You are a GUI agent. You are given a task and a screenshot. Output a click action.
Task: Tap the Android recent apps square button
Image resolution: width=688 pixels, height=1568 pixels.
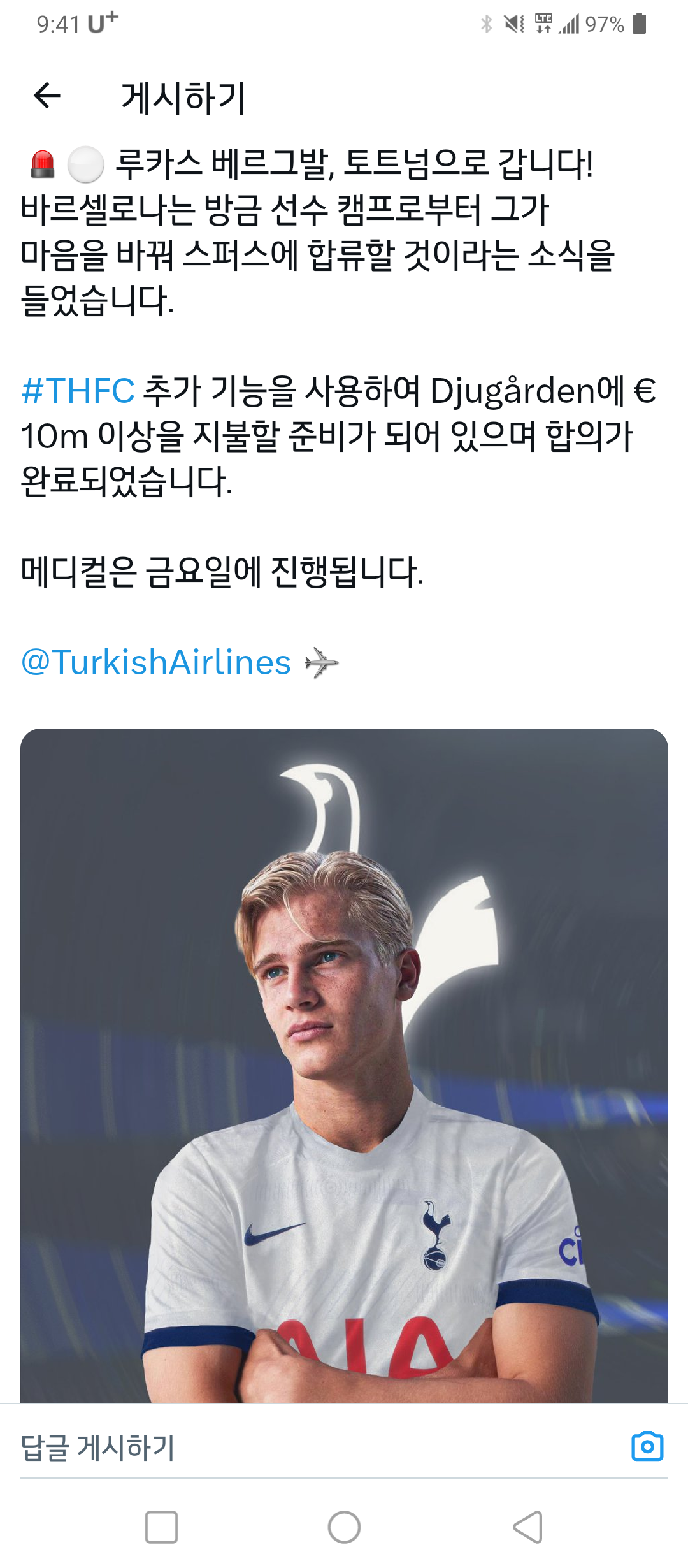point(161,1527)
